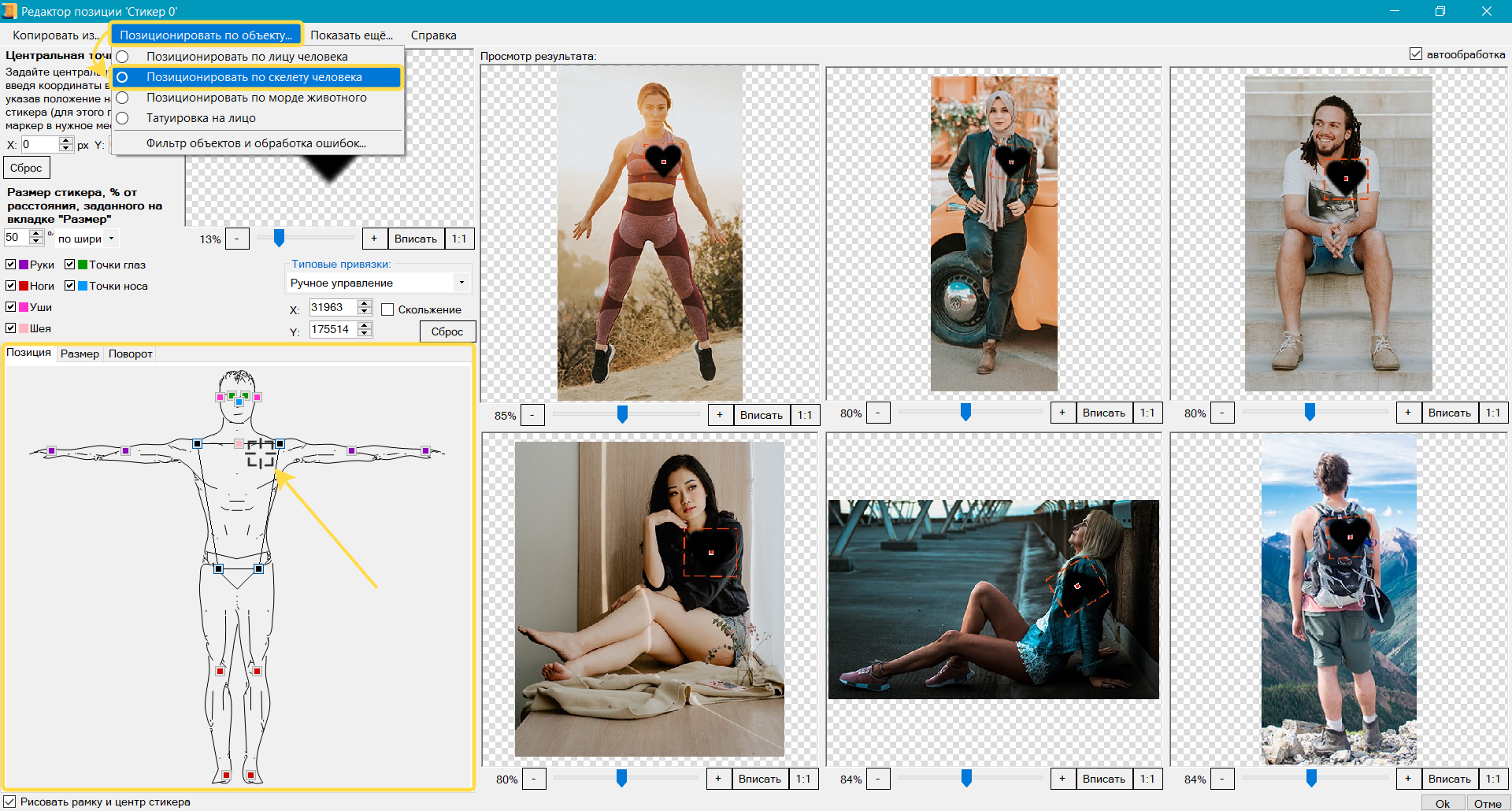Image resolution: width=1512 pixels, height=811 pixels.
Task: Select the leftmost purple hand marker on skeleton
Action: pyautogui.click(x=51, y=451)
